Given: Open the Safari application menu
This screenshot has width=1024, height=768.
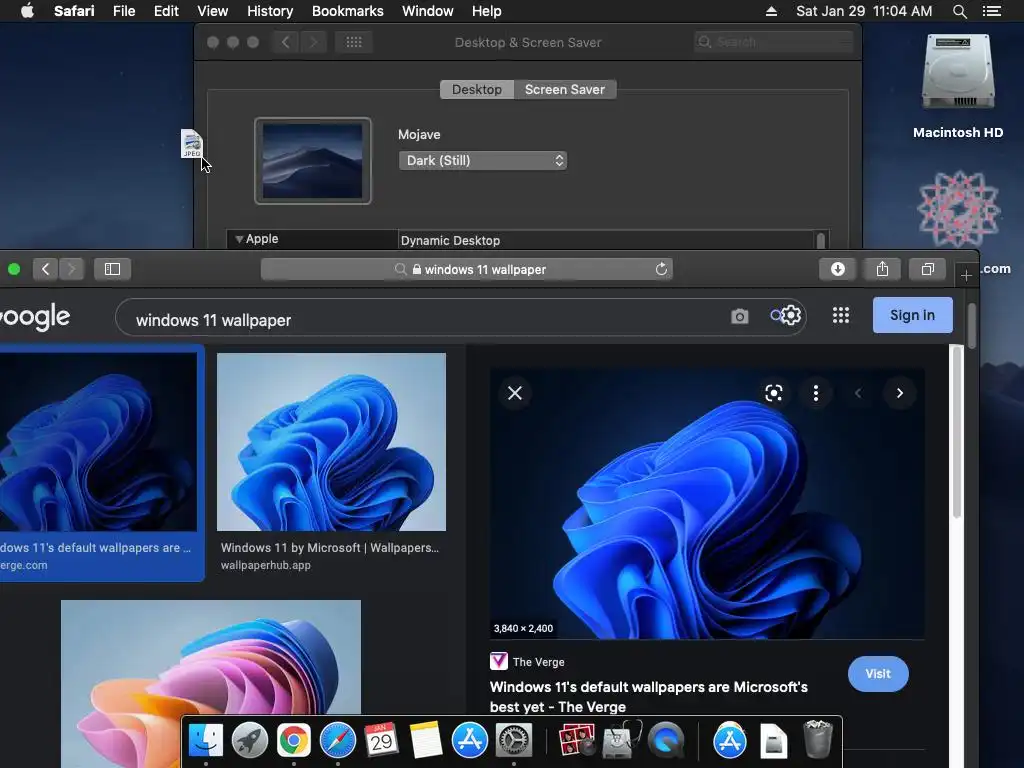Looking at the screenshot, I should click(x=74, y=11).
